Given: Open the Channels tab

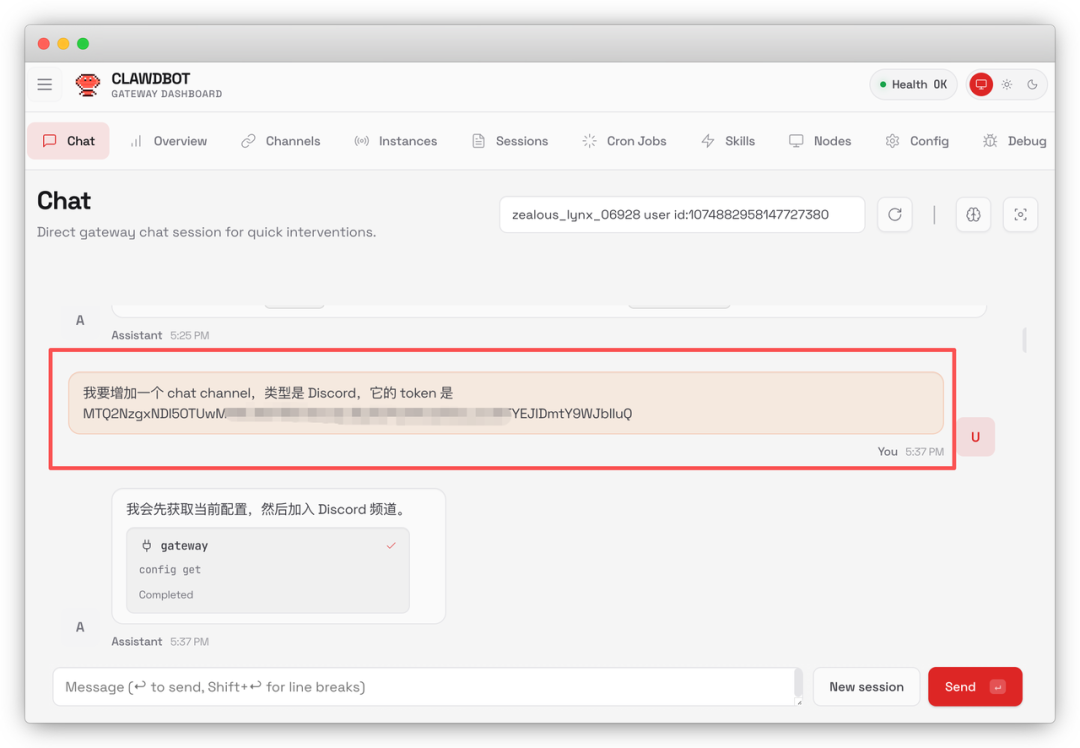Looking at the screenshot, I should click(281, 141).
